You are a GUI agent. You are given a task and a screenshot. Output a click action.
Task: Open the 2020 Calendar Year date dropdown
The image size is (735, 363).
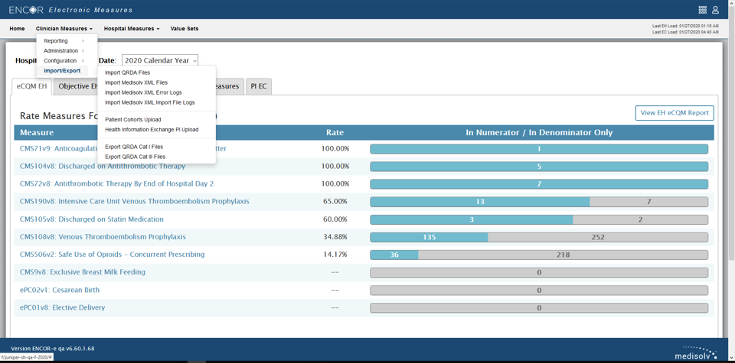(x=160, y=60)
